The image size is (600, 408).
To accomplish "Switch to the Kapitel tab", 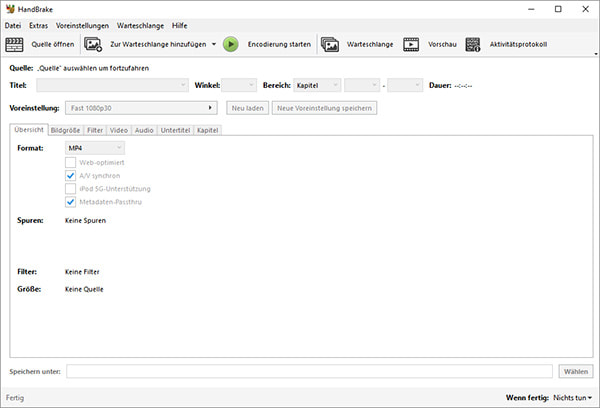I will point(208,131).
